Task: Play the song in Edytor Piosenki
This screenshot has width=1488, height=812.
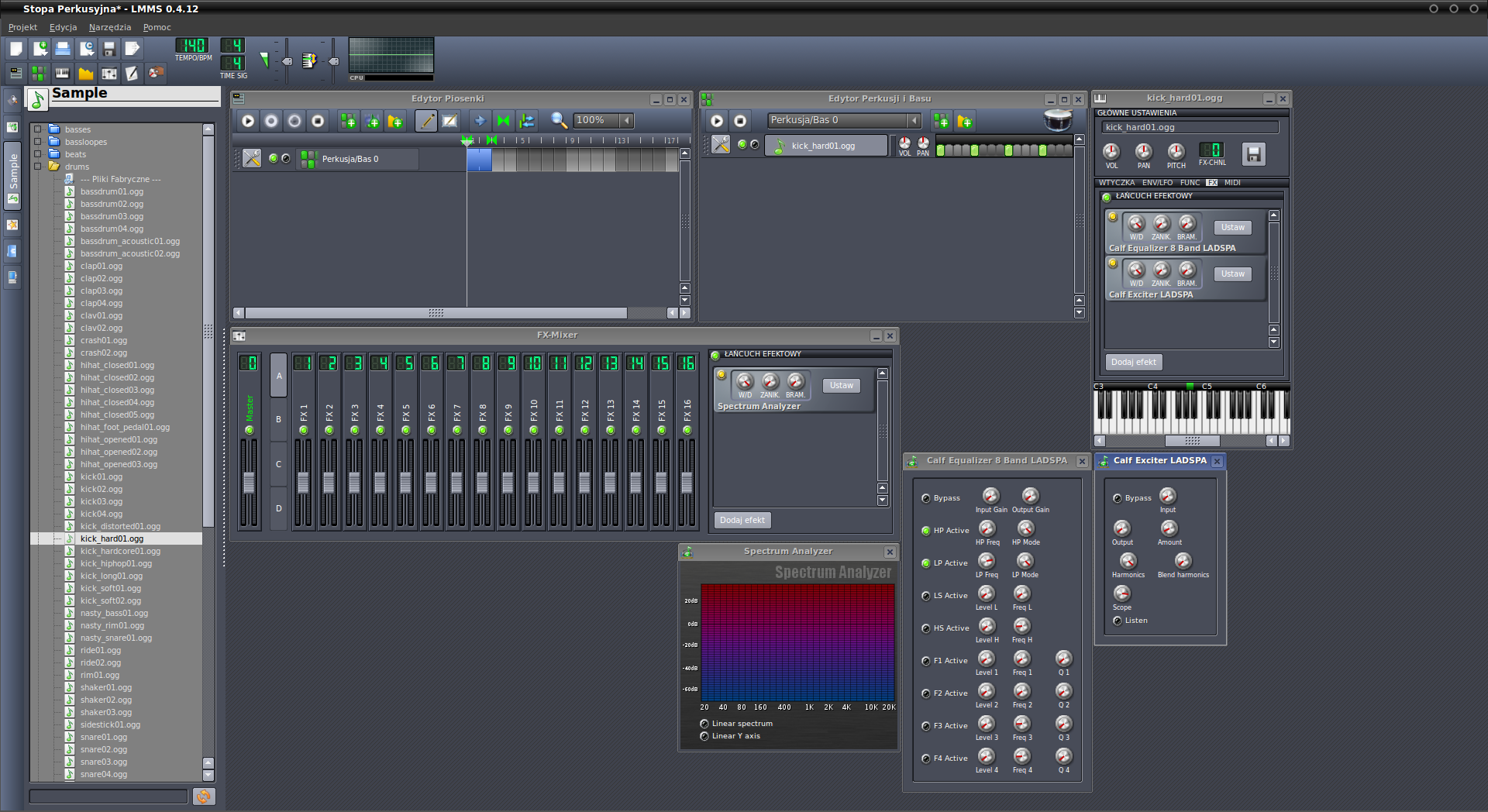Action: click(x=248, y=121)
